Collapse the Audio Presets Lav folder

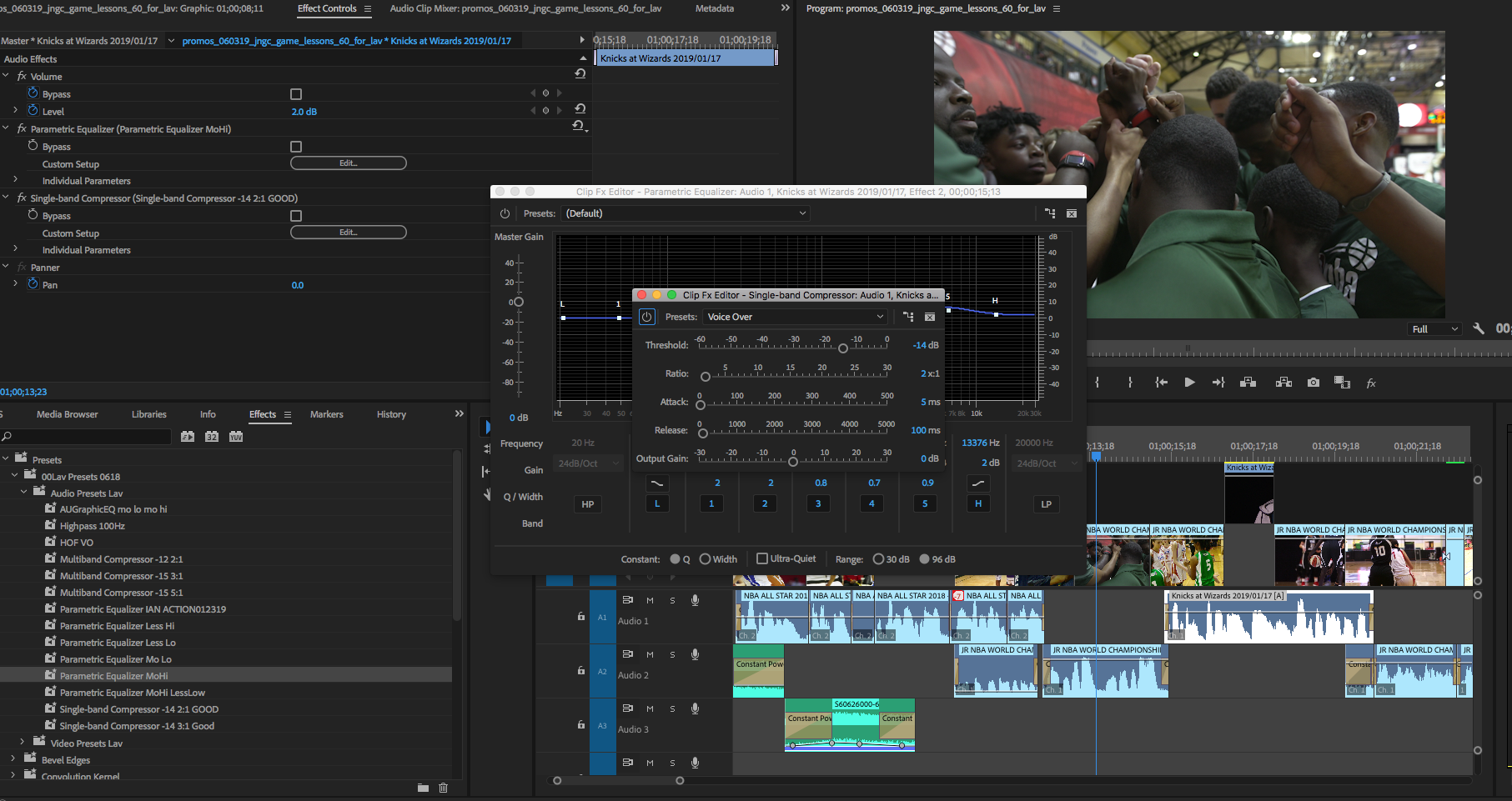[23, 493]
